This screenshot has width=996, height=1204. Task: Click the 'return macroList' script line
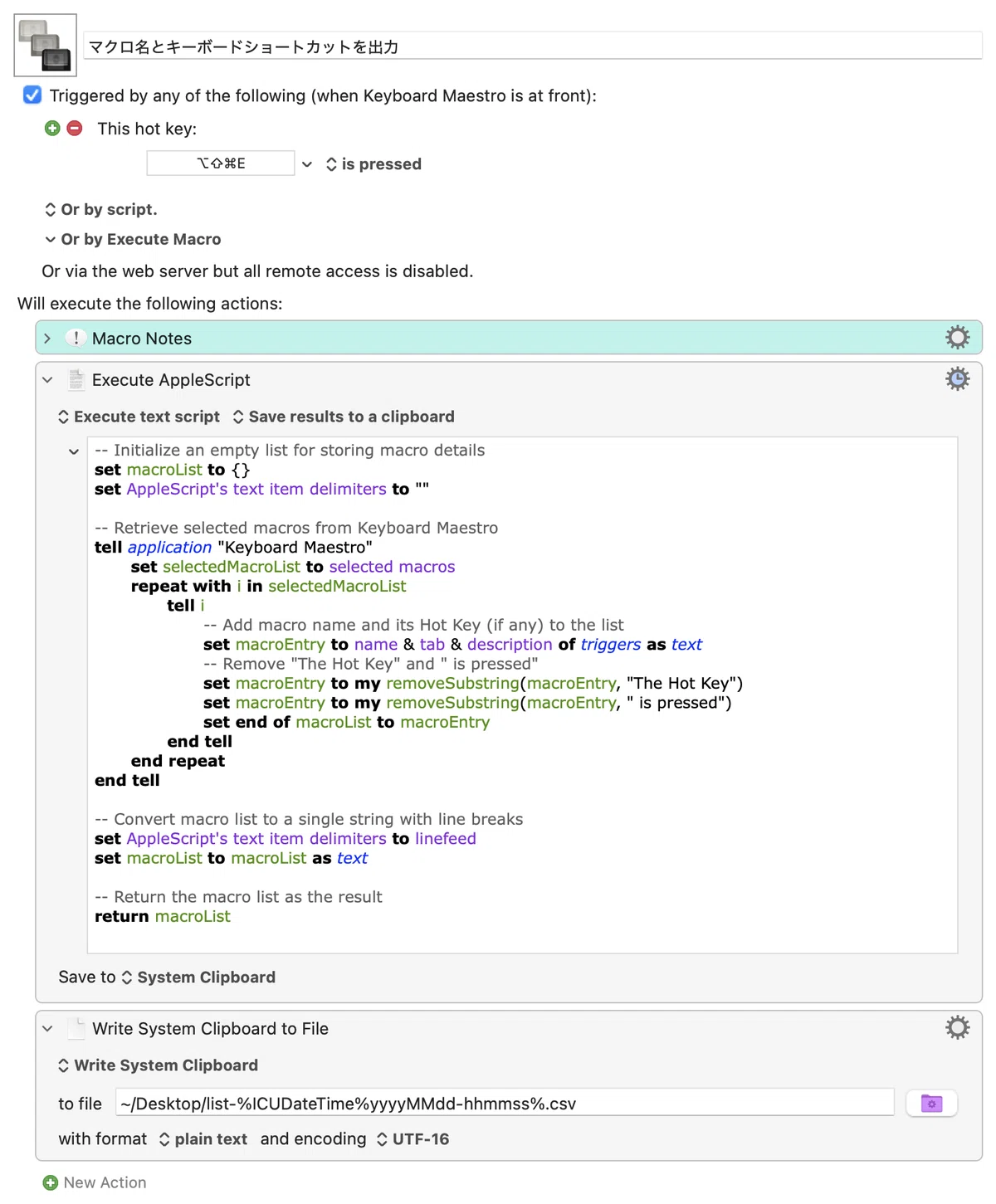163,916
